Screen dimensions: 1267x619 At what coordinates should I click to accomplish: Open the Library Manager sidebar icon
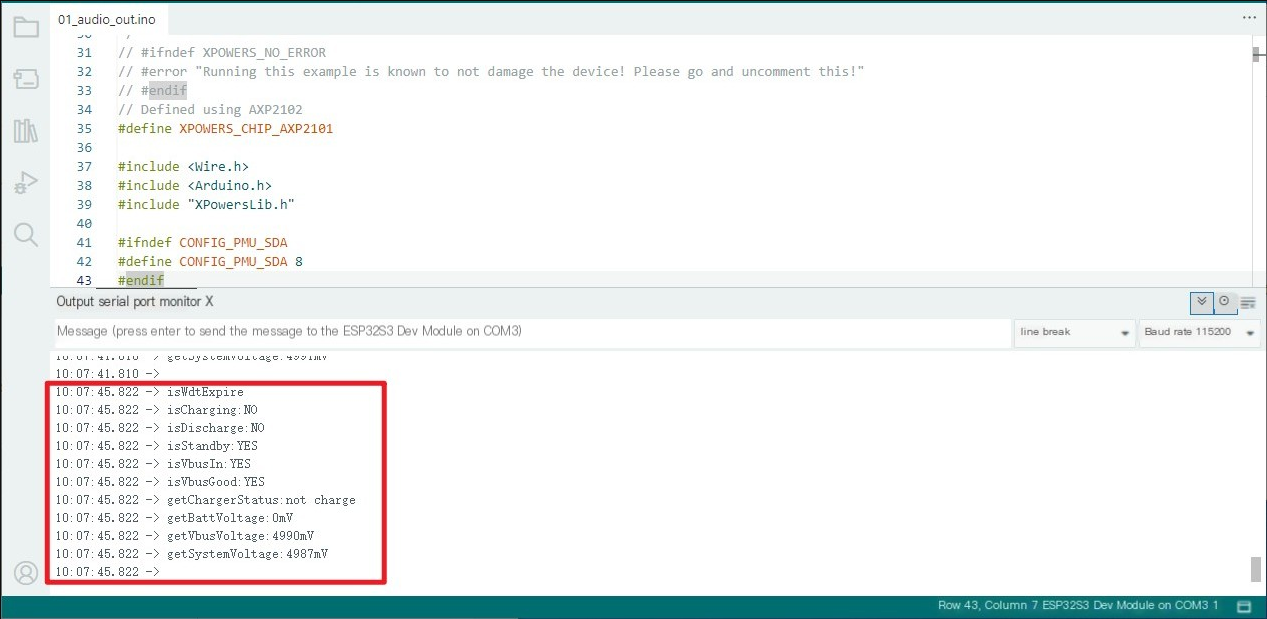26,131
